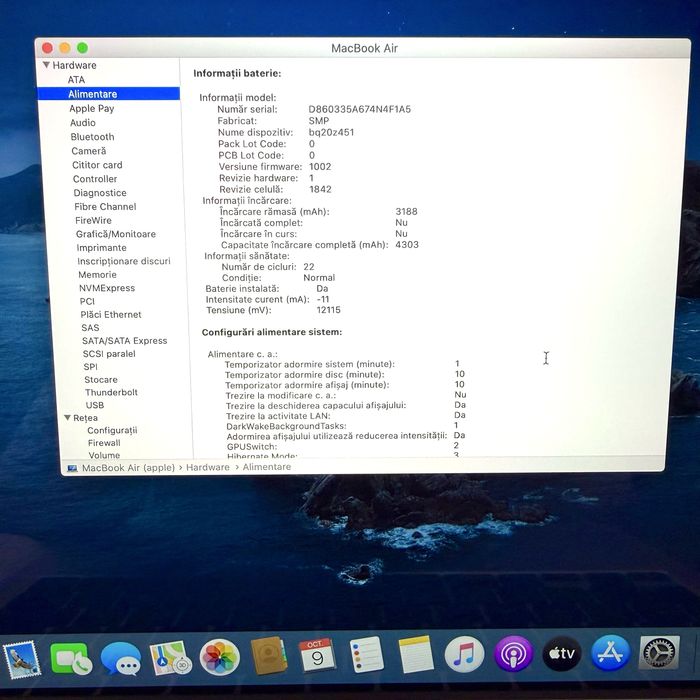Select SAS in the sidebar
This screenshot has width=700, height=700.
(90, 328)
